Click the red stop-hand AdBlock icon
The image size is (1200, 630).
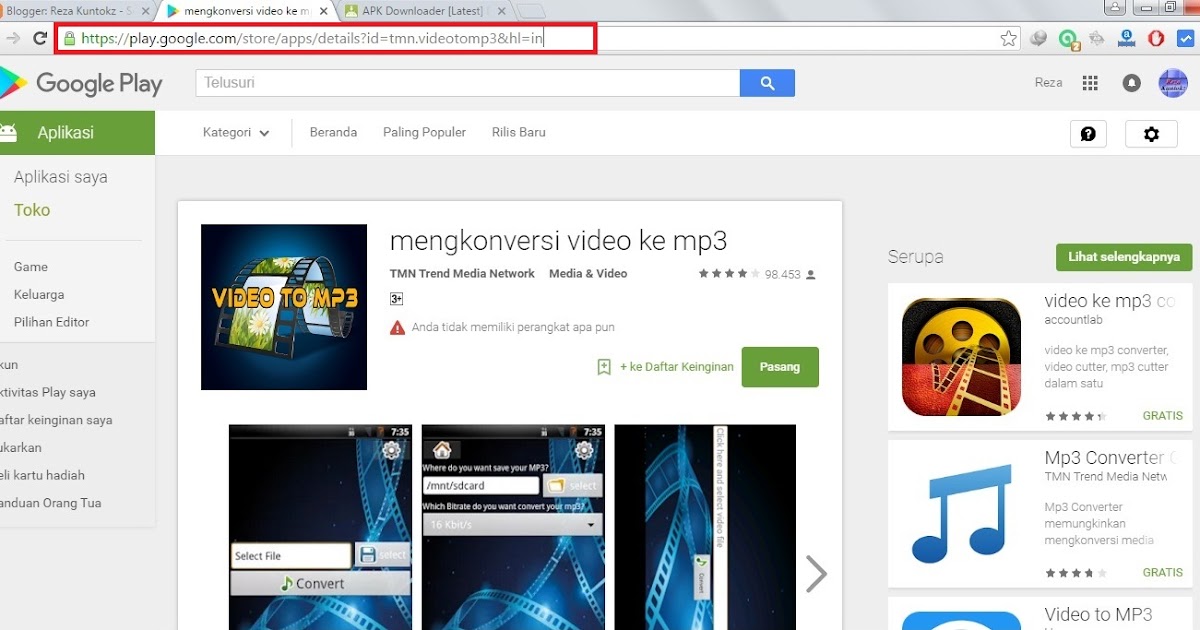pyautogui.click(x=1156, y=39)
